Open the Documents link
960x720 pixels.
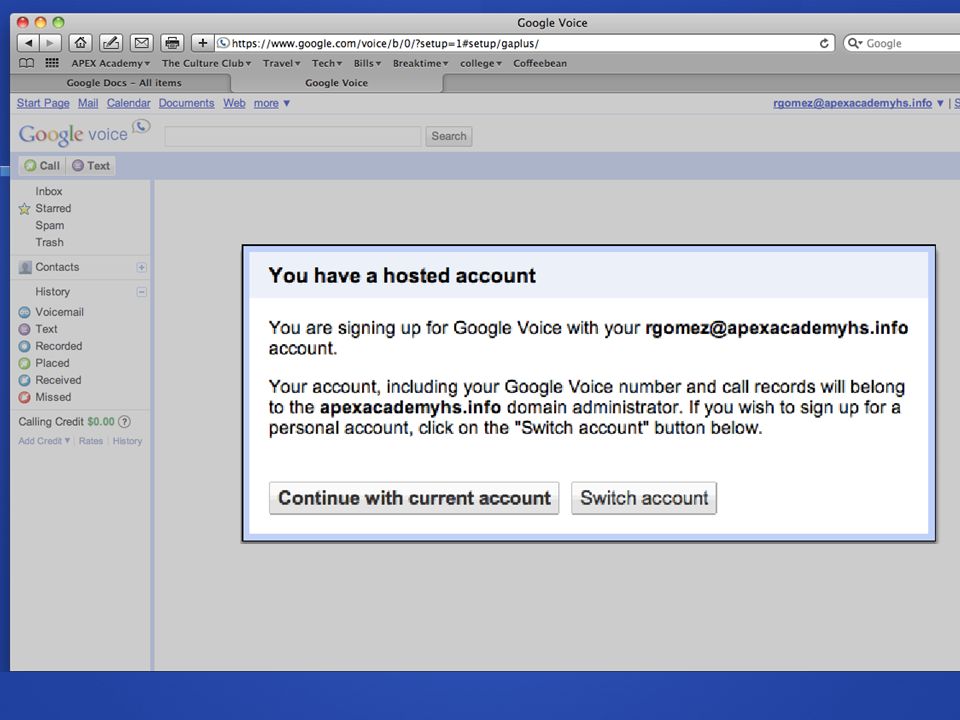point(187,103)
